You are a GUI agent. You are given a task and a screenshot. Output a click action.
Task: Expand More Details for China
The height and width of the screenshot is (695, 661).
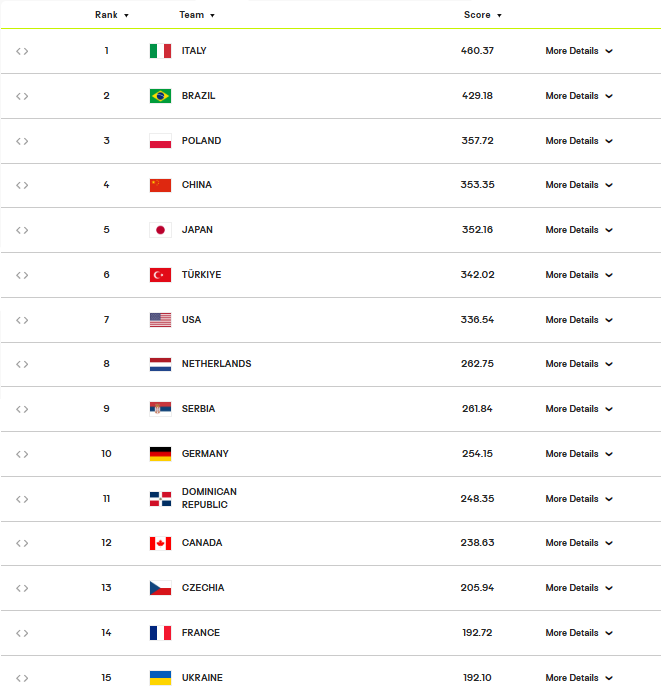coord(579,185)
